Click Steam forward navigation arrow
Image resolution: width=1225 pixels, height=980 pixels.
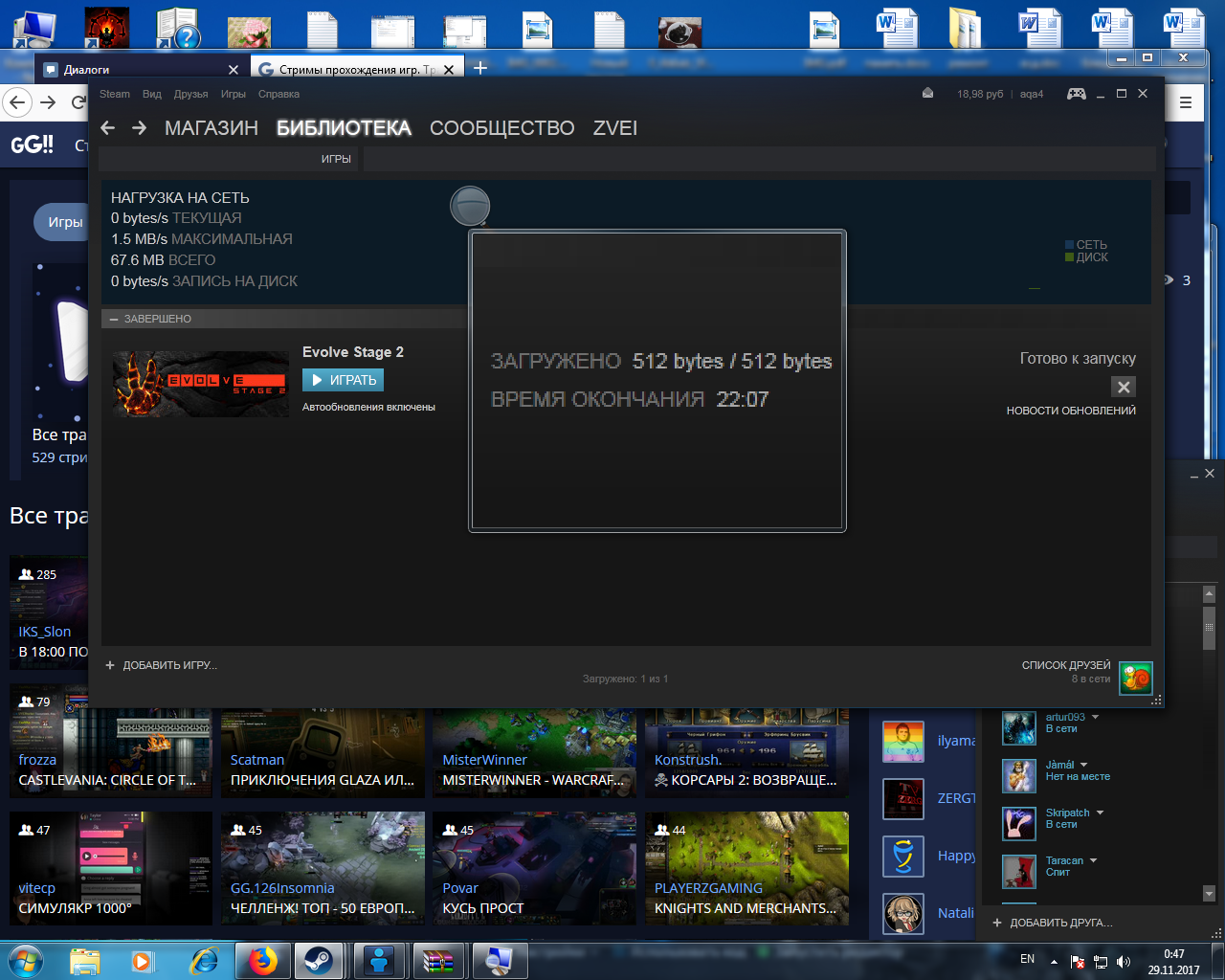pyautogui.click(x=140, y=128)
